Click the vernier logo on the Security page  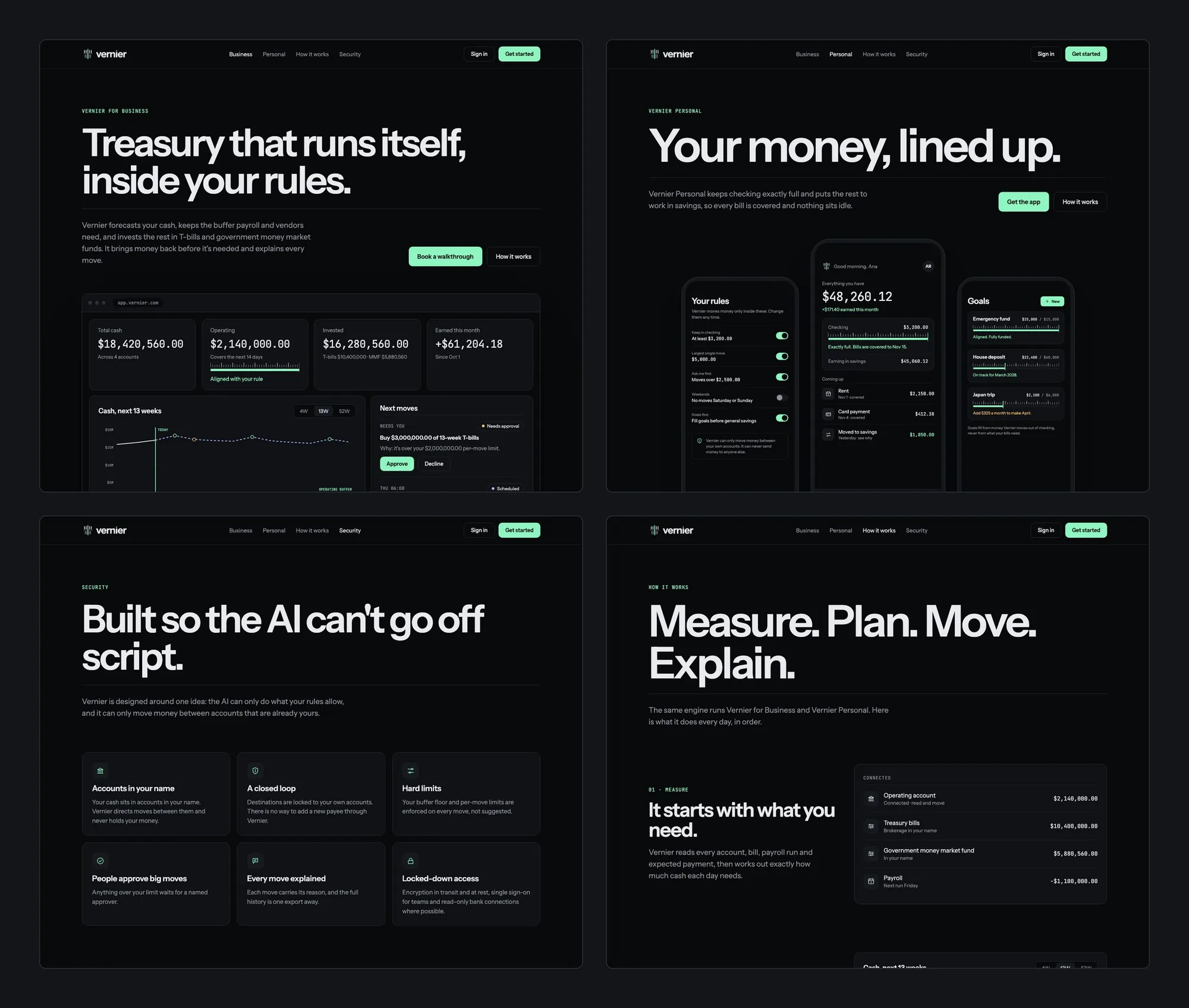pyautogui.click(x=105, y=530)
